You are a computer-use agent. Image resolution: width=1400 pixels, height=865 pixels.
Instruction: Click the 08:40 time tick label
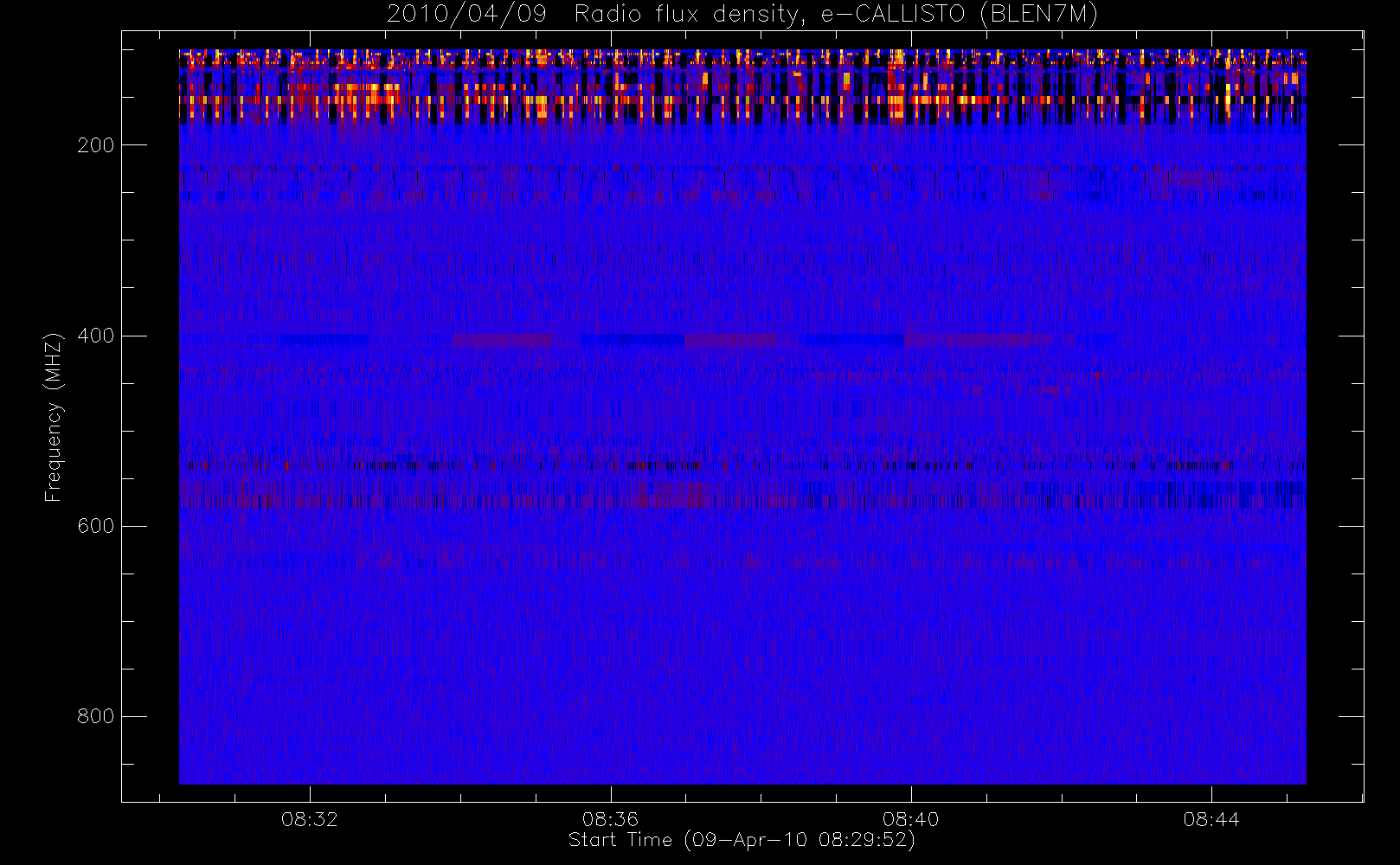pyautogui.click(x=910, y=819)
